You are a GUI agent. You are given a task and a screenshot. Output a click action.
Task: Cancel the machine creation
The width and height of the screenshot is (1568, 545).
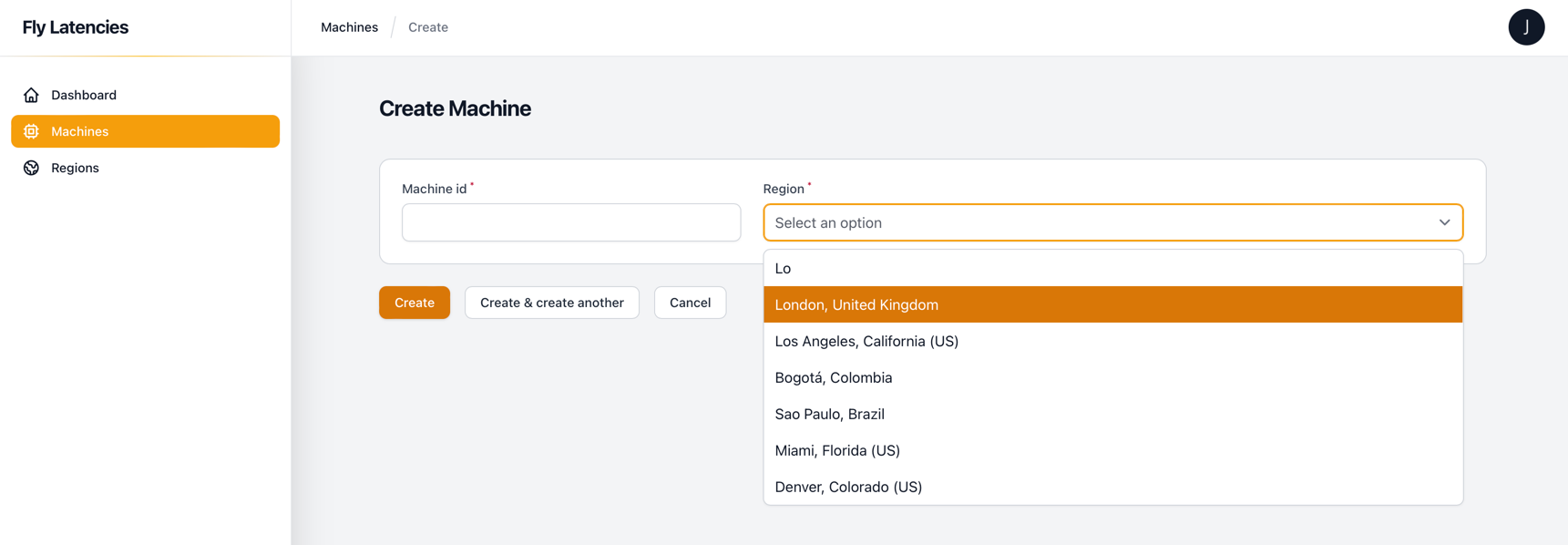pyautogui.click(x=690, y=303)
